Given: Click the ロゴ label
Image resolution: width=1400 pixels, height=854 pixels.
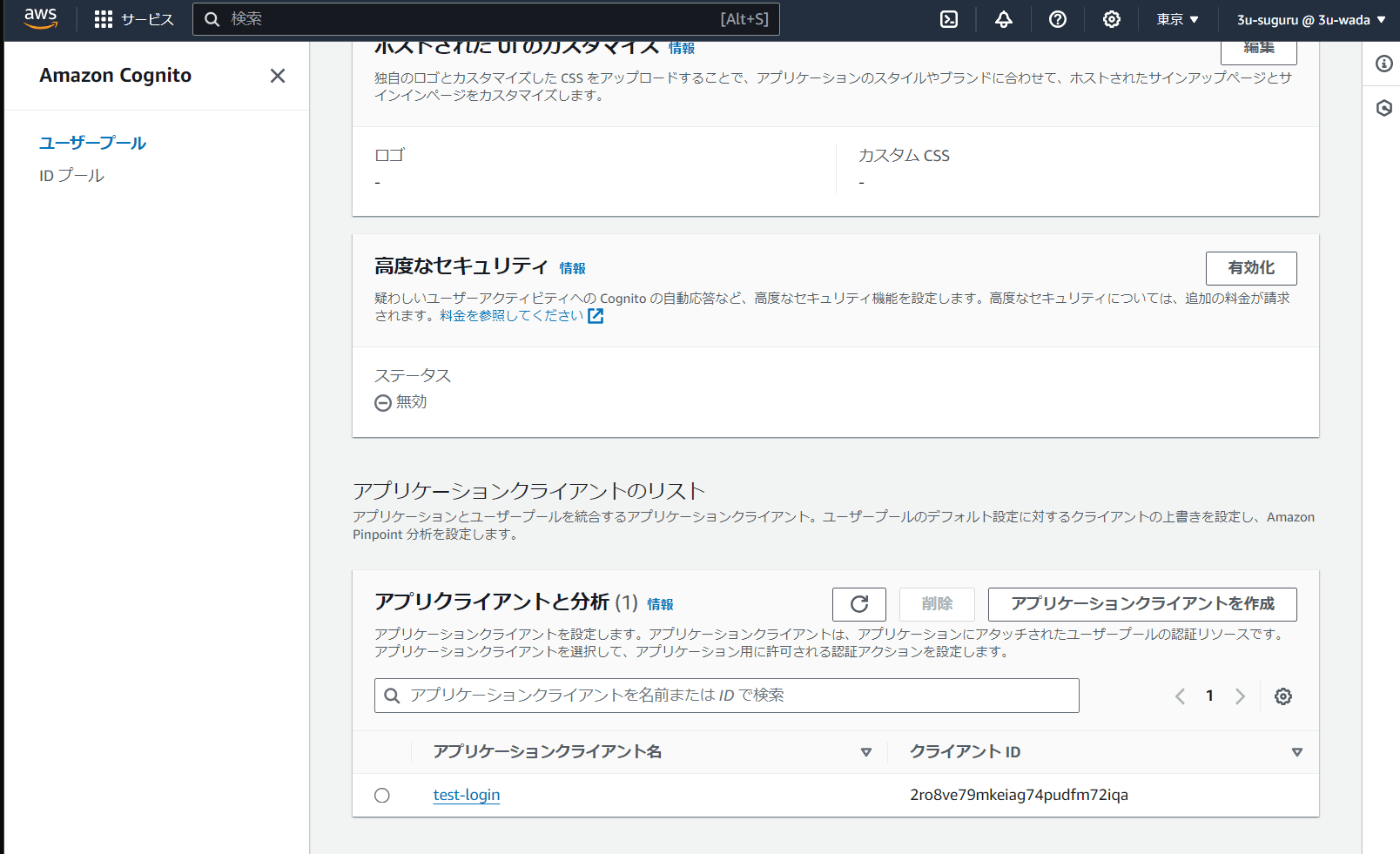Looking at the screenshot, I should pyautogui.click(x=389, y=156).
